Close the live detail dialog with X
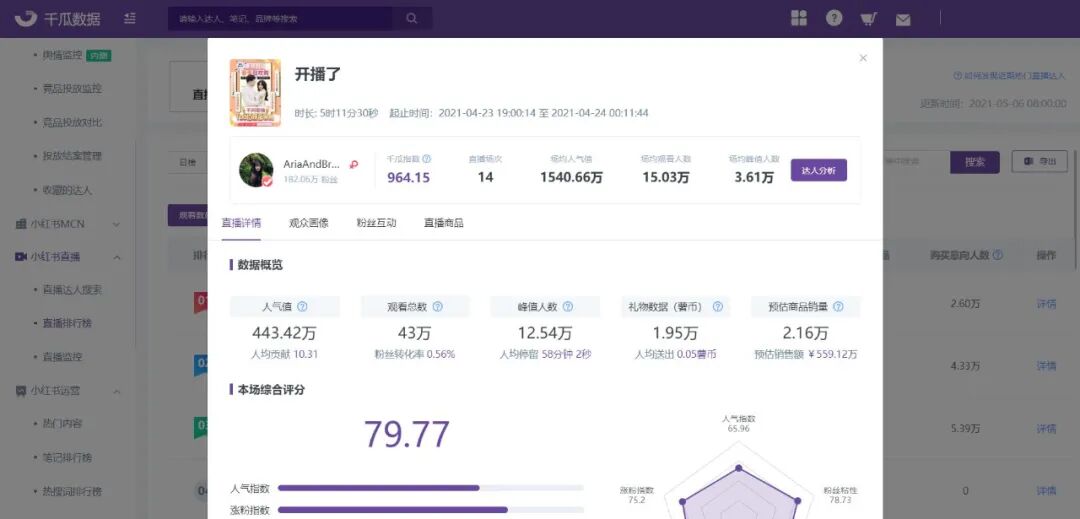 click(863, 58)
